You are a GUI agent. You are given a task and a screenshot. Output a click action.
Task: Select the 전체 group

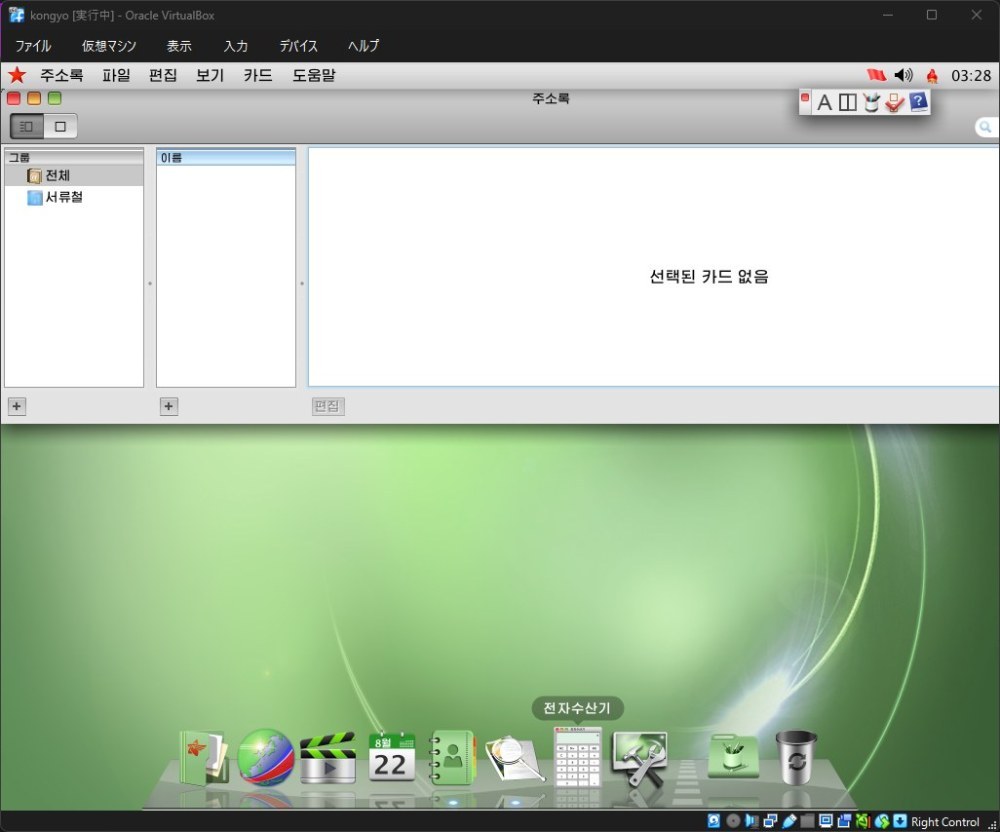pos(74,175)
